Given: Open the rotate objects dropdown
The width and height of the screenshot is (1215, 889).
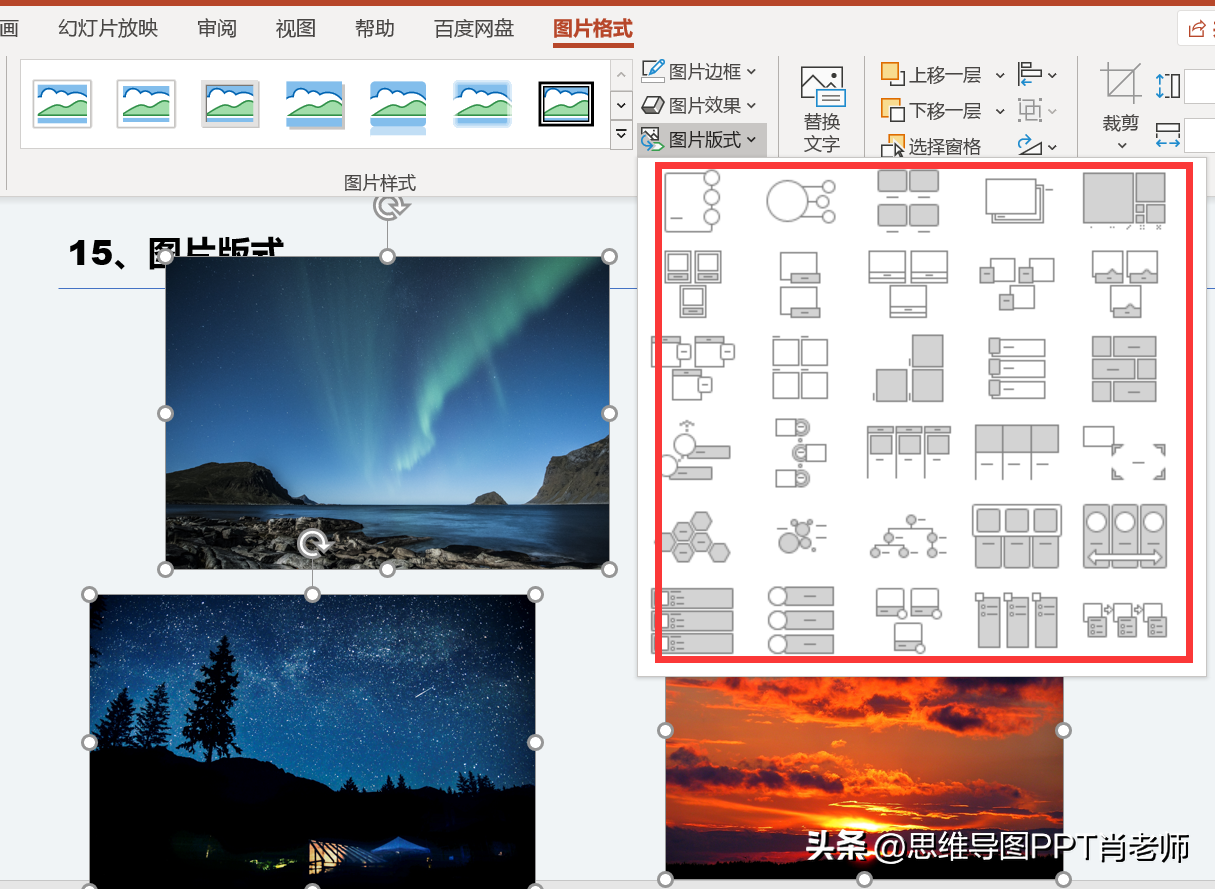Looking at the screenshot, I should coord(1037,146).
